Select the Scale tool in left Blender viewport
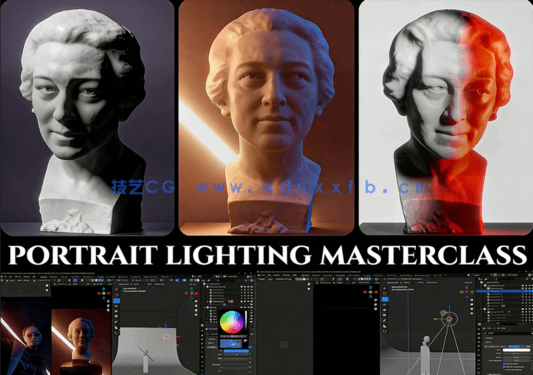This screenshot has height=375, width=533. point(116,311)
